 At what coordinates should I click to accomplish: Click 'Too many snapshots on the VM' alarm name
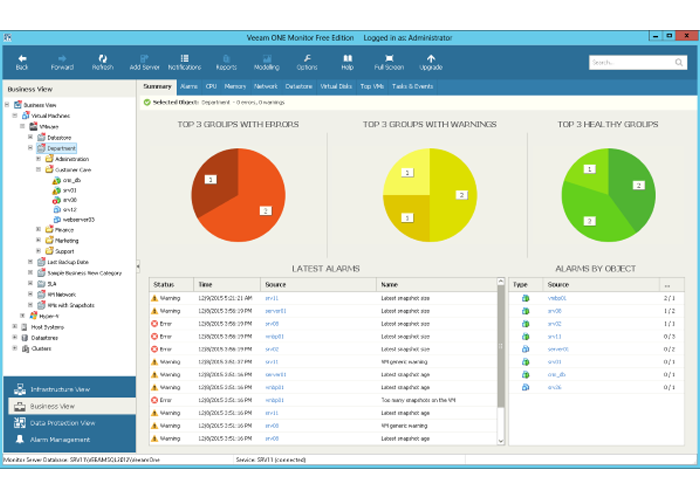[418, 400]
